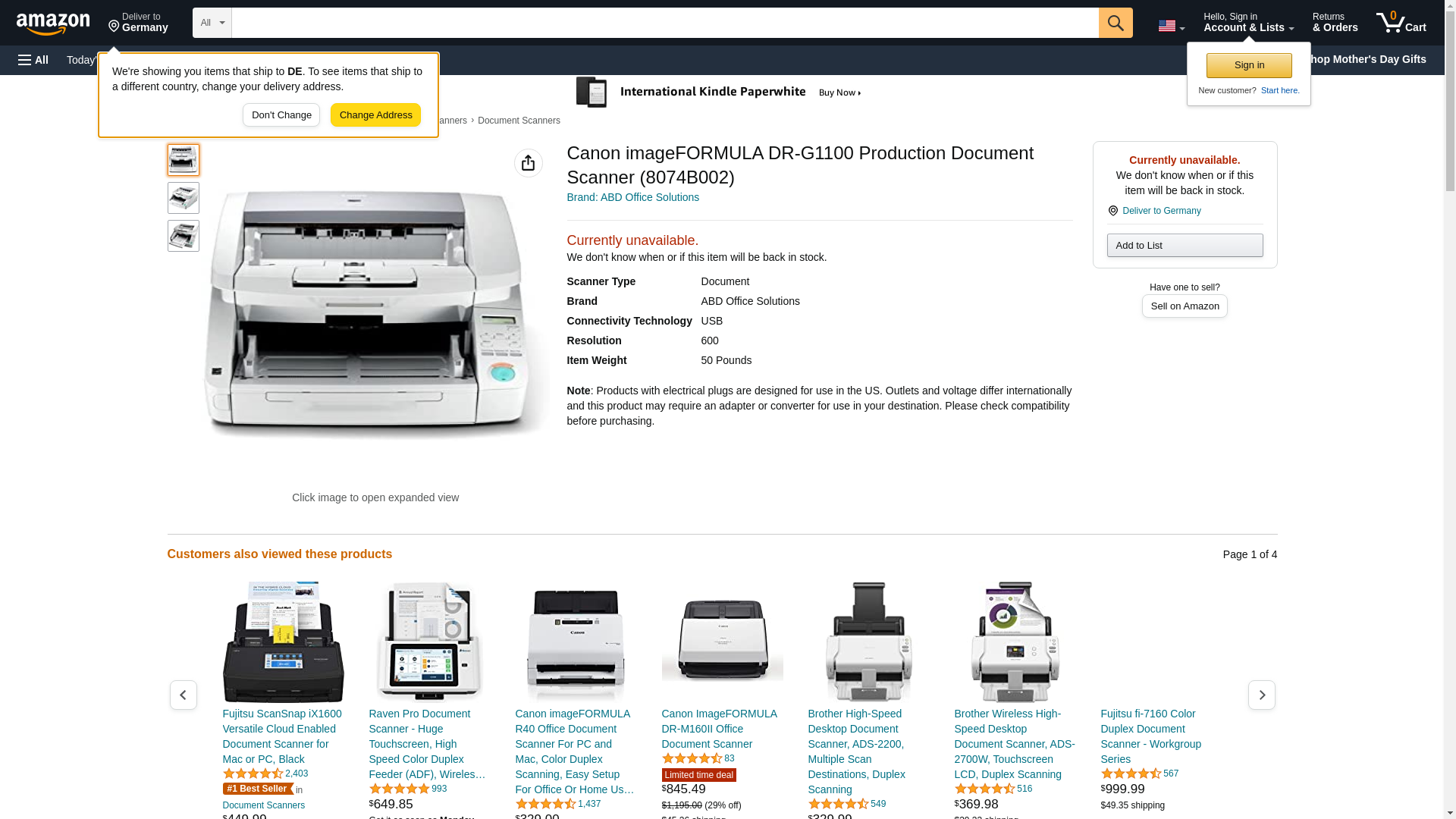
Task: Open the shopping cart icon
Action: coord(1401,23)
